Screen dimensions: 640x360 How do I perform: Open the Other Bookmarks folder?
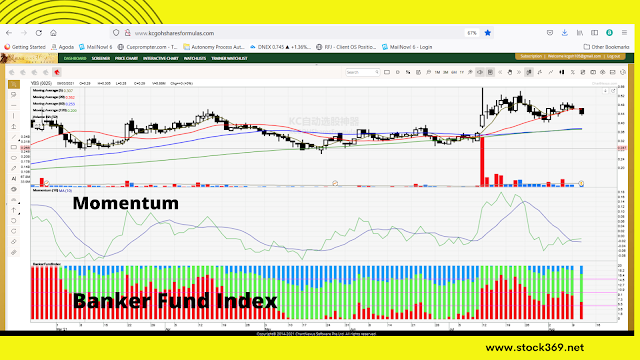[607, 47]
